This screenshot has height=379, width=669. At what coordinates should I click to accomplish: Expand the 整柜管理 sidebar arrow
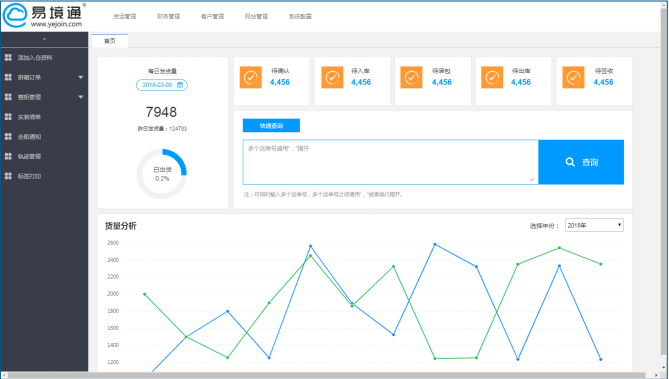81,97
